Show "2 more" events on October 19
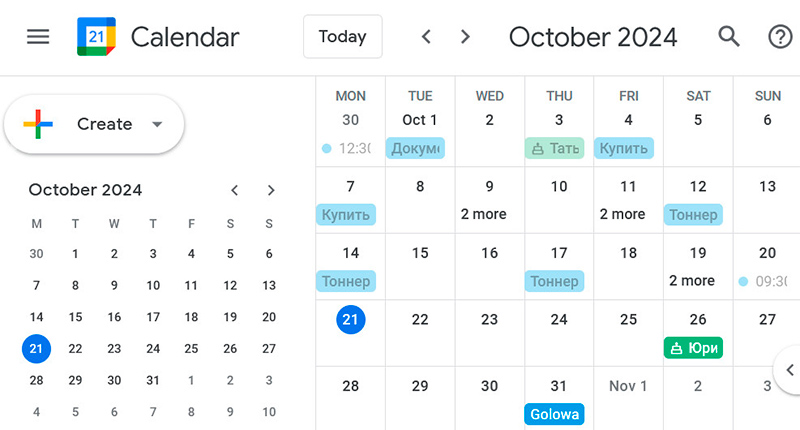 tap(692, 281)
